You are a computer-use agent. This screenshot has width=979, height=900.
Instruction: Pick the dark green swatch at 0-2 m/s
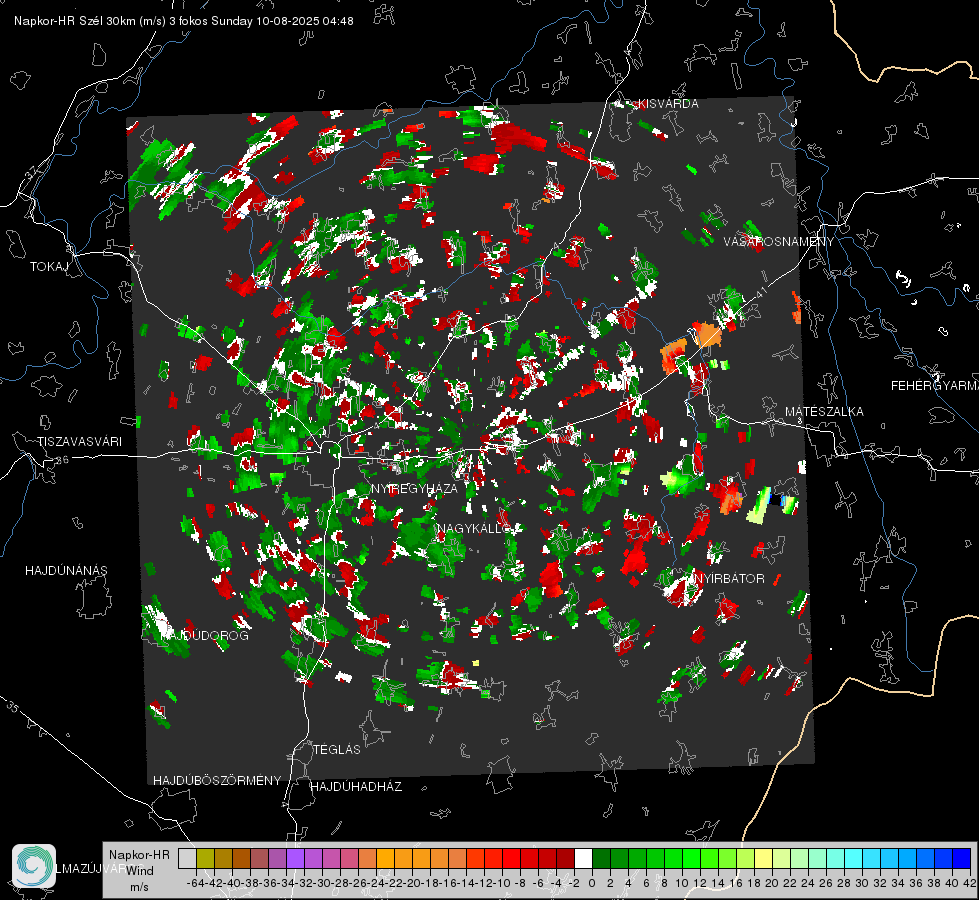coord(601,858)
